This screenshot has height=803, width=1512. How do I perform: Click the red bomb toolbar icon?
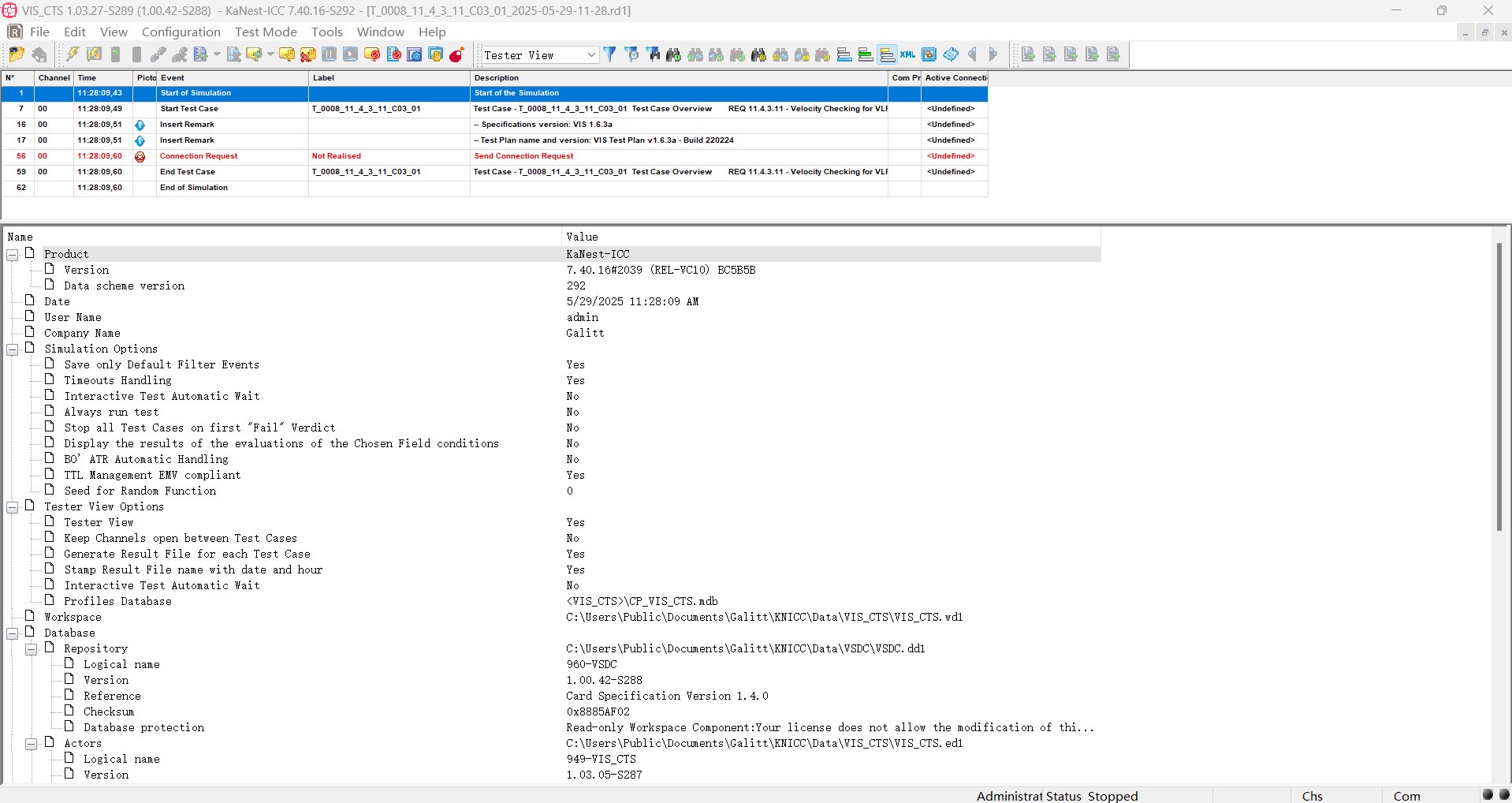click(x=456, y=54)
